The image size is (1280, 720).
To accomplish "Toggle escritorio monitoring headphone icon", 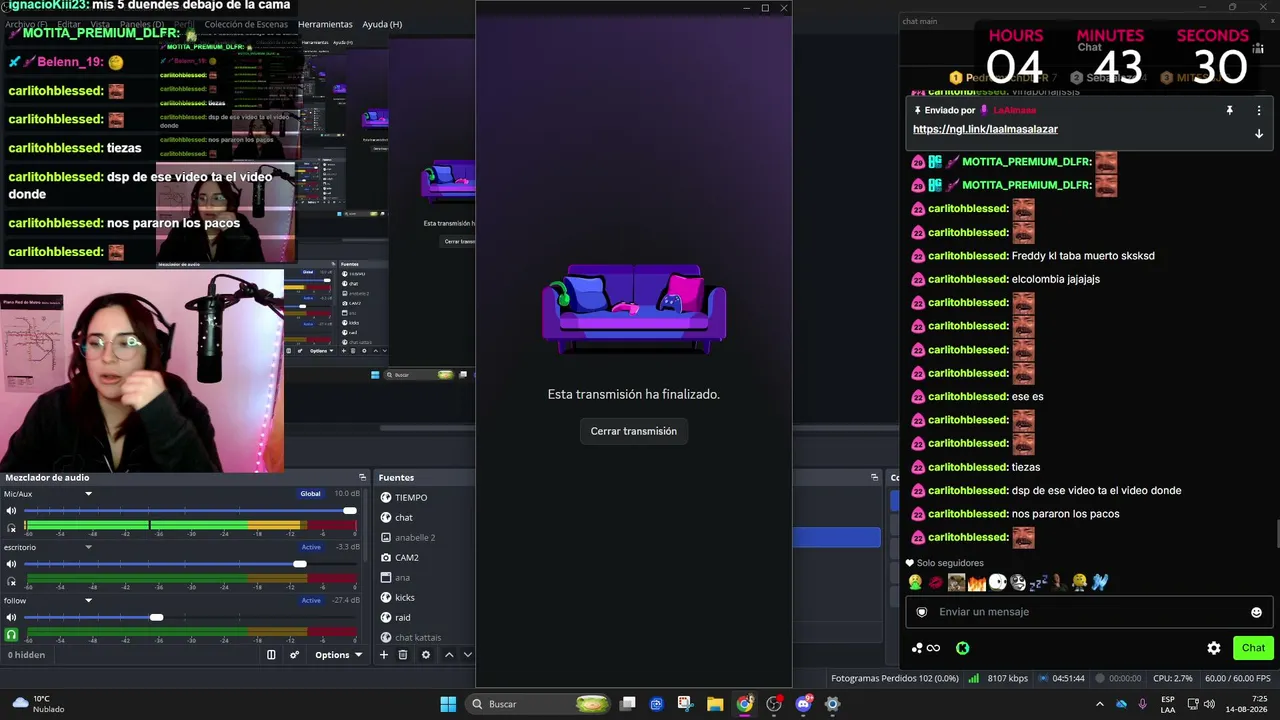I will tap(12, 581).
